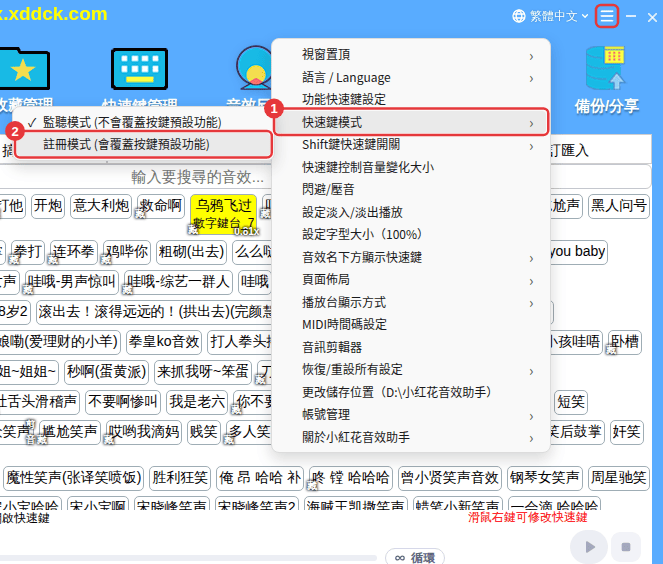The height and width of the screenshot is (564, 663).
Task: Play the 贱笑 sound
Action: (204, 432)
